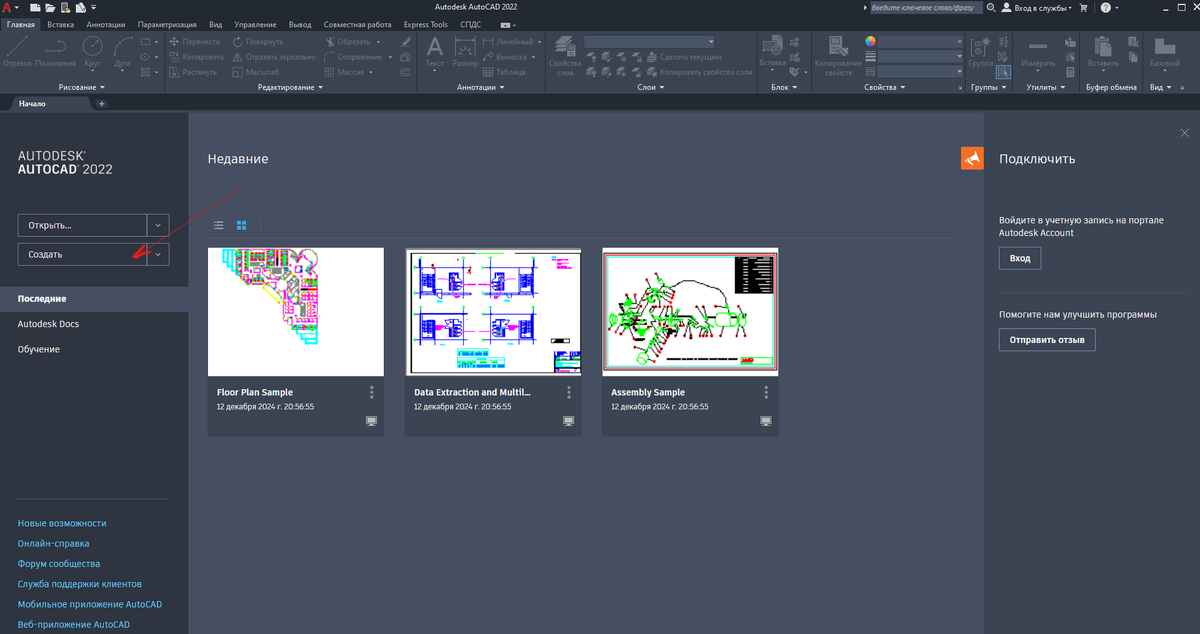The height and width of the screenshot is (634, 1200).
Task: Select the Дуга arc tool
Action: click(x=123, y=52)
